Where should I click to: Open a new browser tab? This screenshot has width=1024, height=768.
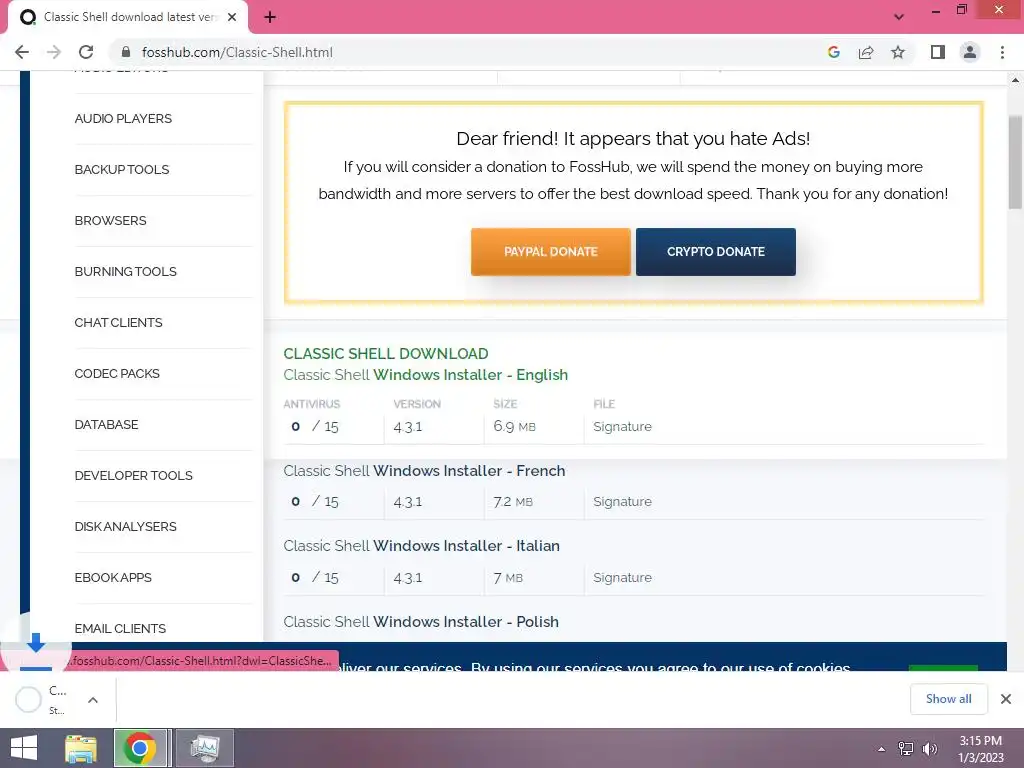pos(270,18)
